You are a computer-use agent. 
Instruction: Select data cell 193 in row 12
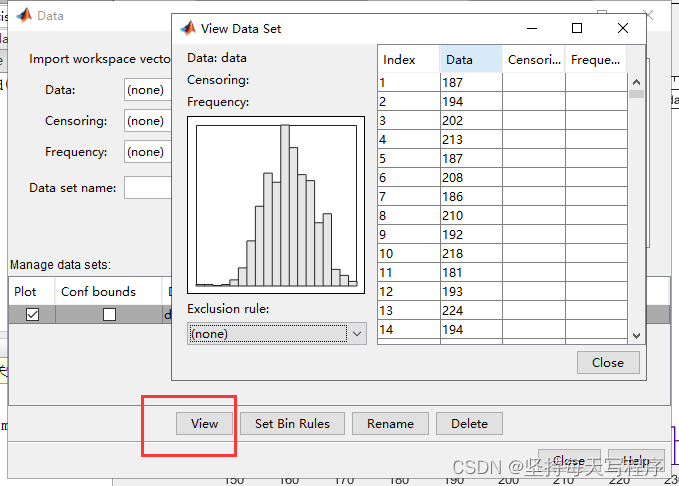471,292
